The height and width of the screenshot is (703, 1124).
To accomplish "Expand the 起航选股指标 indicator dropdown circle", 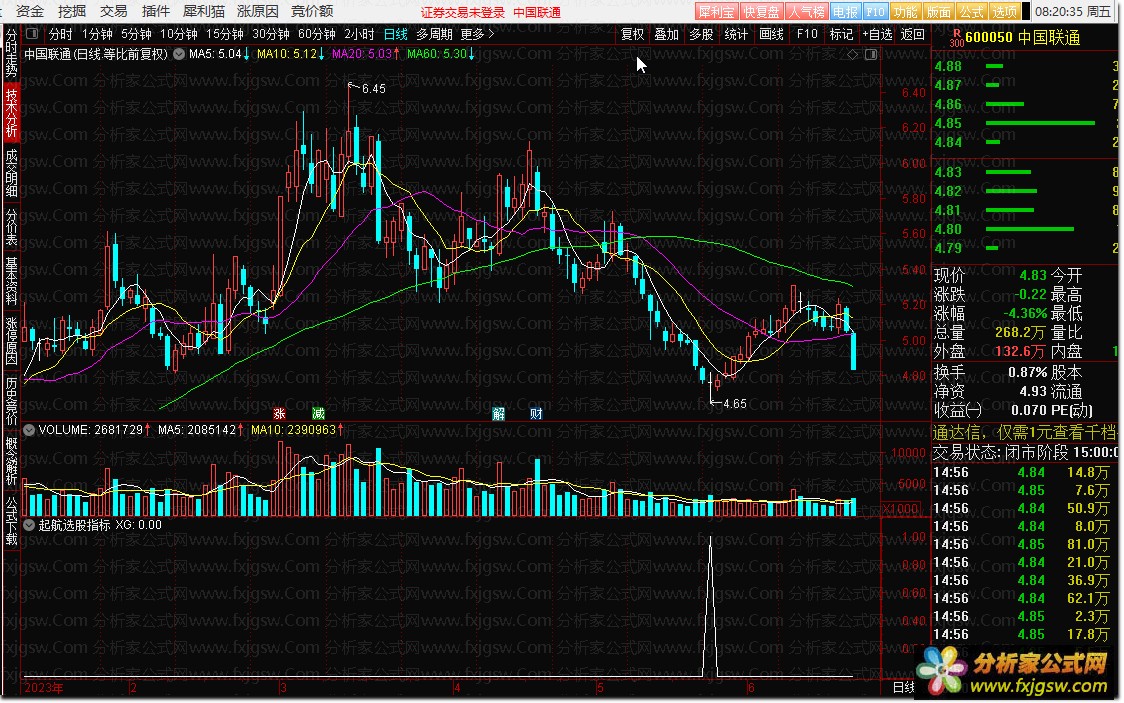I will (29, 525).
